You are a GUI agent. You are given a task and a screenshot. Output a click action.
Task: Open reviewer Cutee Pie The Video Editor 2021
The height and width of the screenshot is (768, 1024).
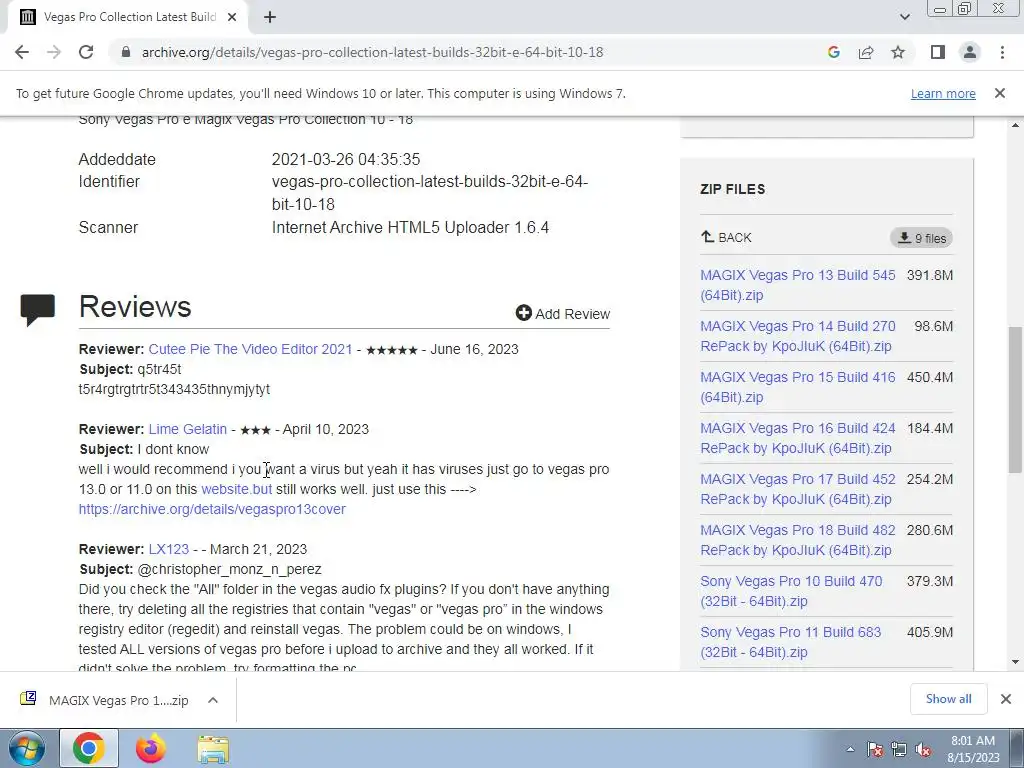[250, 349]
